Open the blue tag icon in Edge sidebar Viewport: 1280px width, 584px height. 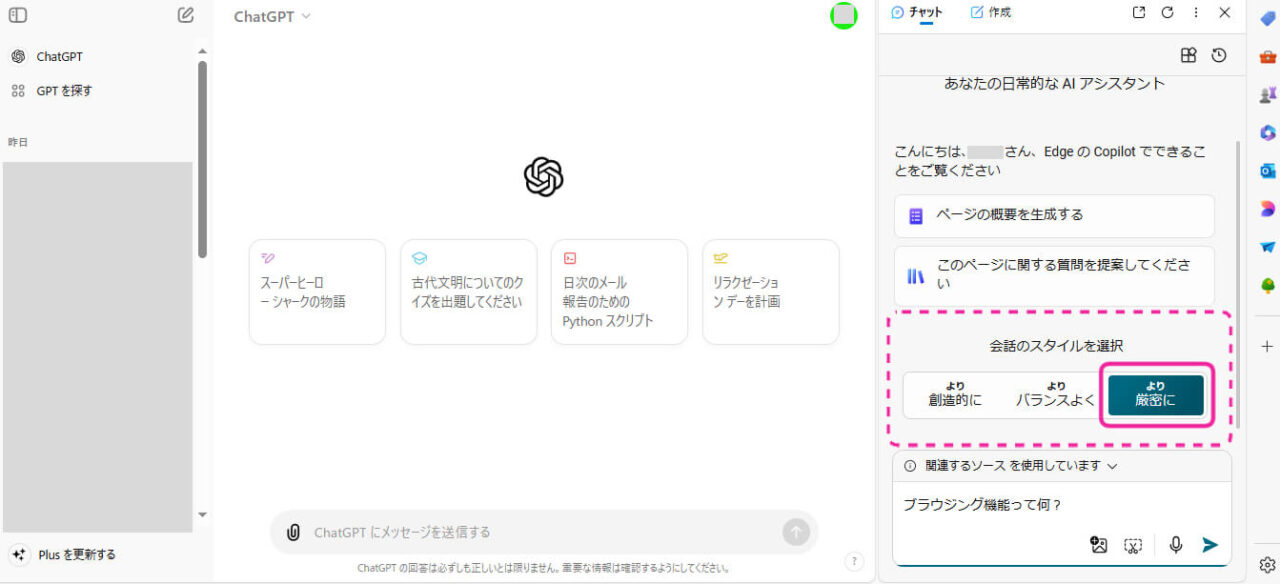click(x=1268, y=18)
